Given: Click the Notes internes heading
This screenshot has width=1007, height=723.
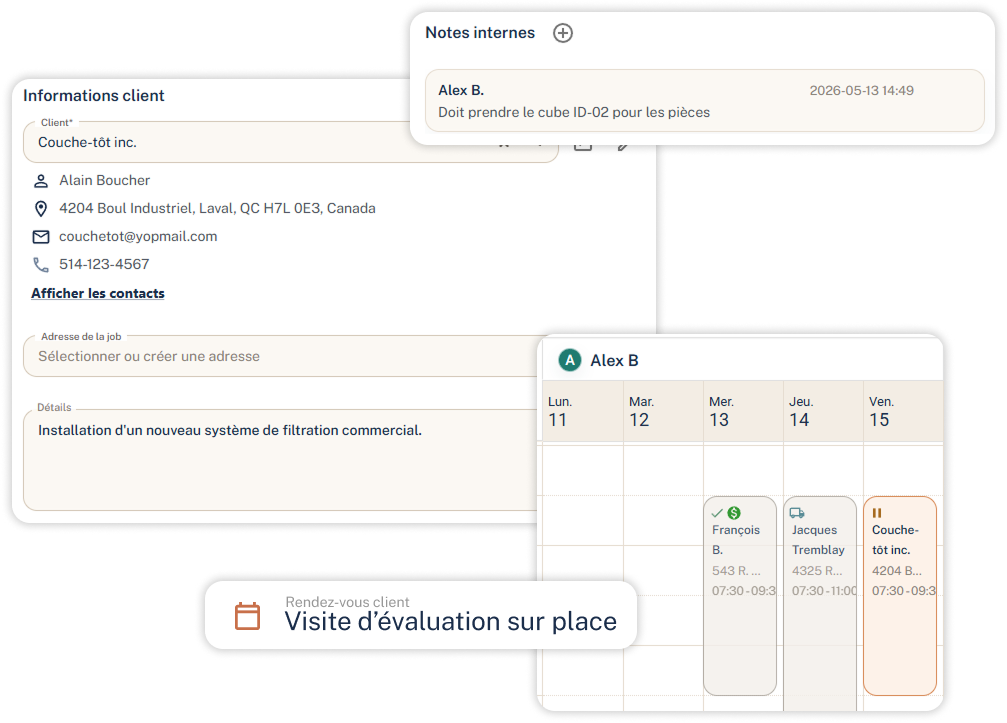Looking at the screenshot, I should click(x=480, y=33).
